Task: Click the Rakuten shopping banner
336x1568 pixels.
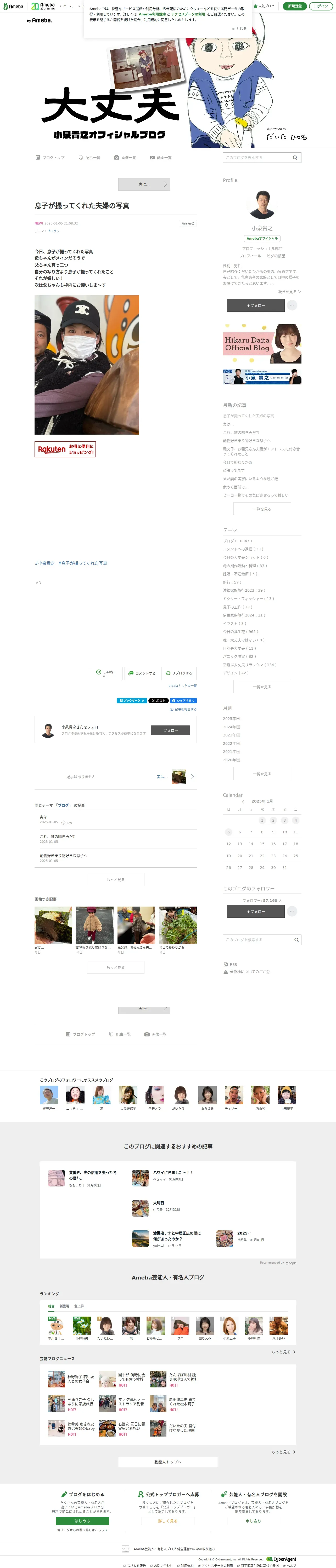Action: (x=65, y=449)
